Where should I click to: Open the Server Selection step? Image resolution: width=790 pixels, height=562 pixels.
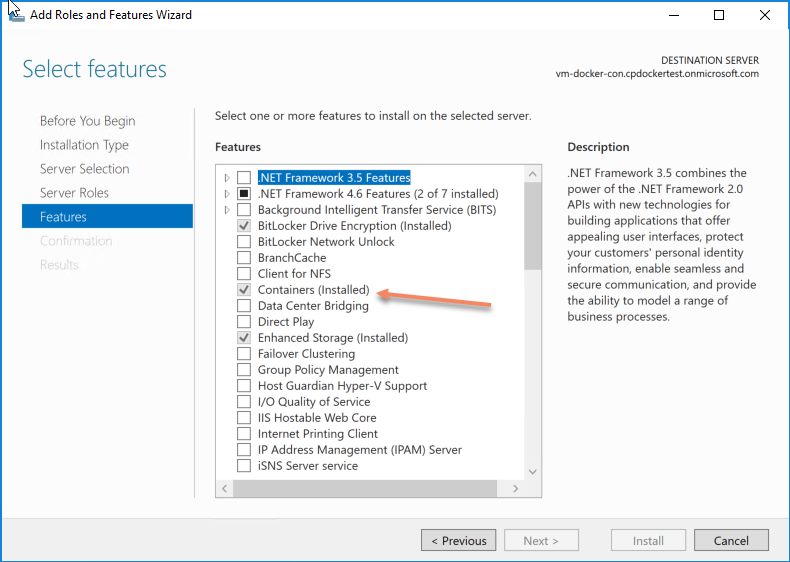point(85,169)
